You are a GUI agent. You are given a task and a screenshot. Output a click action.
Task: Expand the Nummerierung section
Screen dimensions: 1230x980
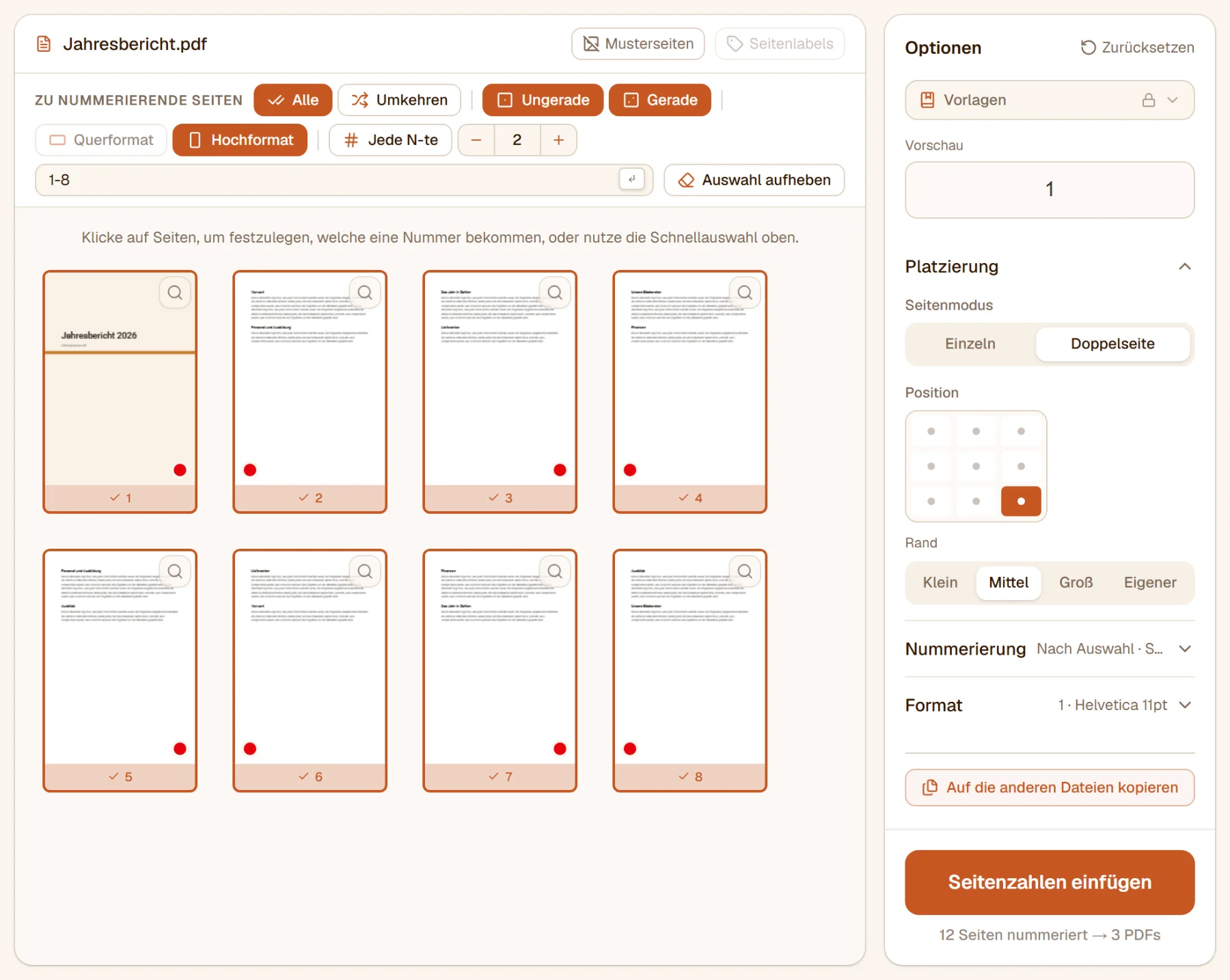click(1050, 649)
